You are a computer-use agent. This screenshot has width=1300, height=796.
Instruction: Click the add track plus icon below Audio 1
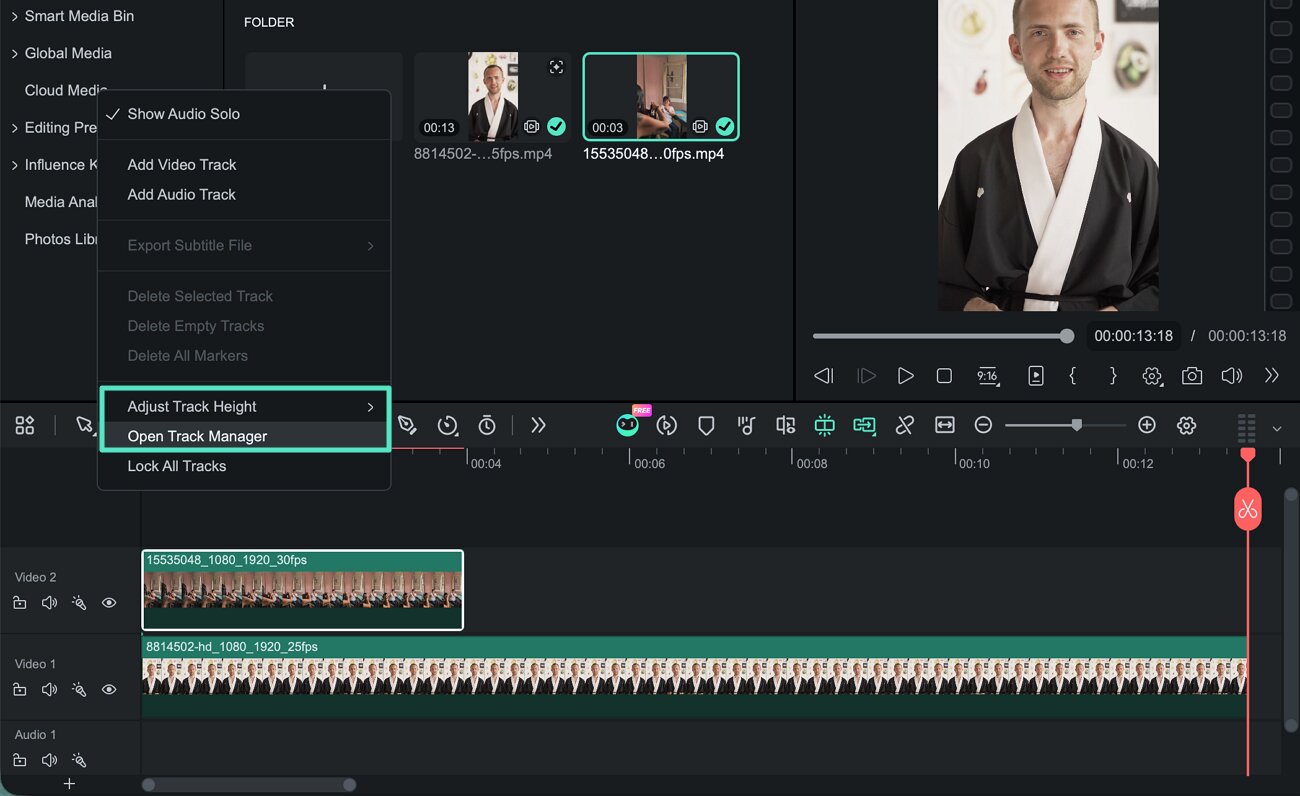[x=69, y=784]
